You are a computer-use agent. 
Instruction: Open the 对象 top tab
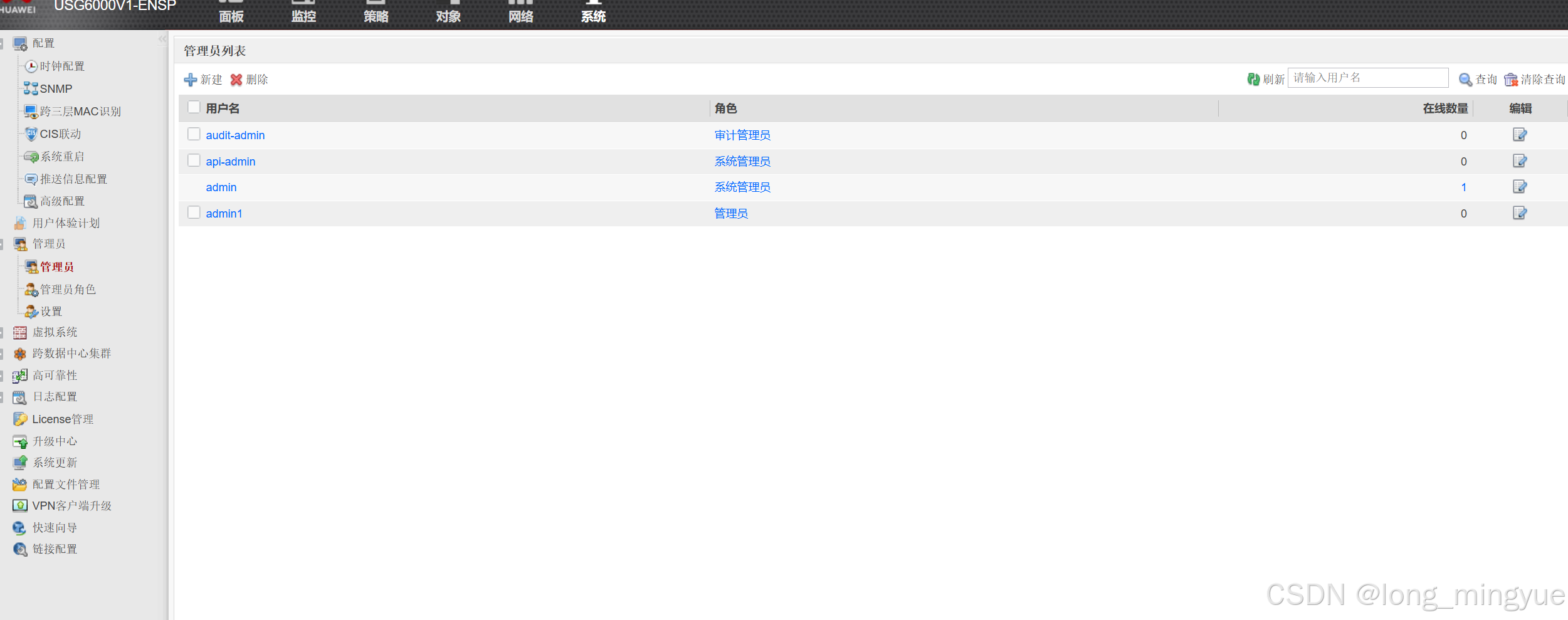tap(448, 13)
